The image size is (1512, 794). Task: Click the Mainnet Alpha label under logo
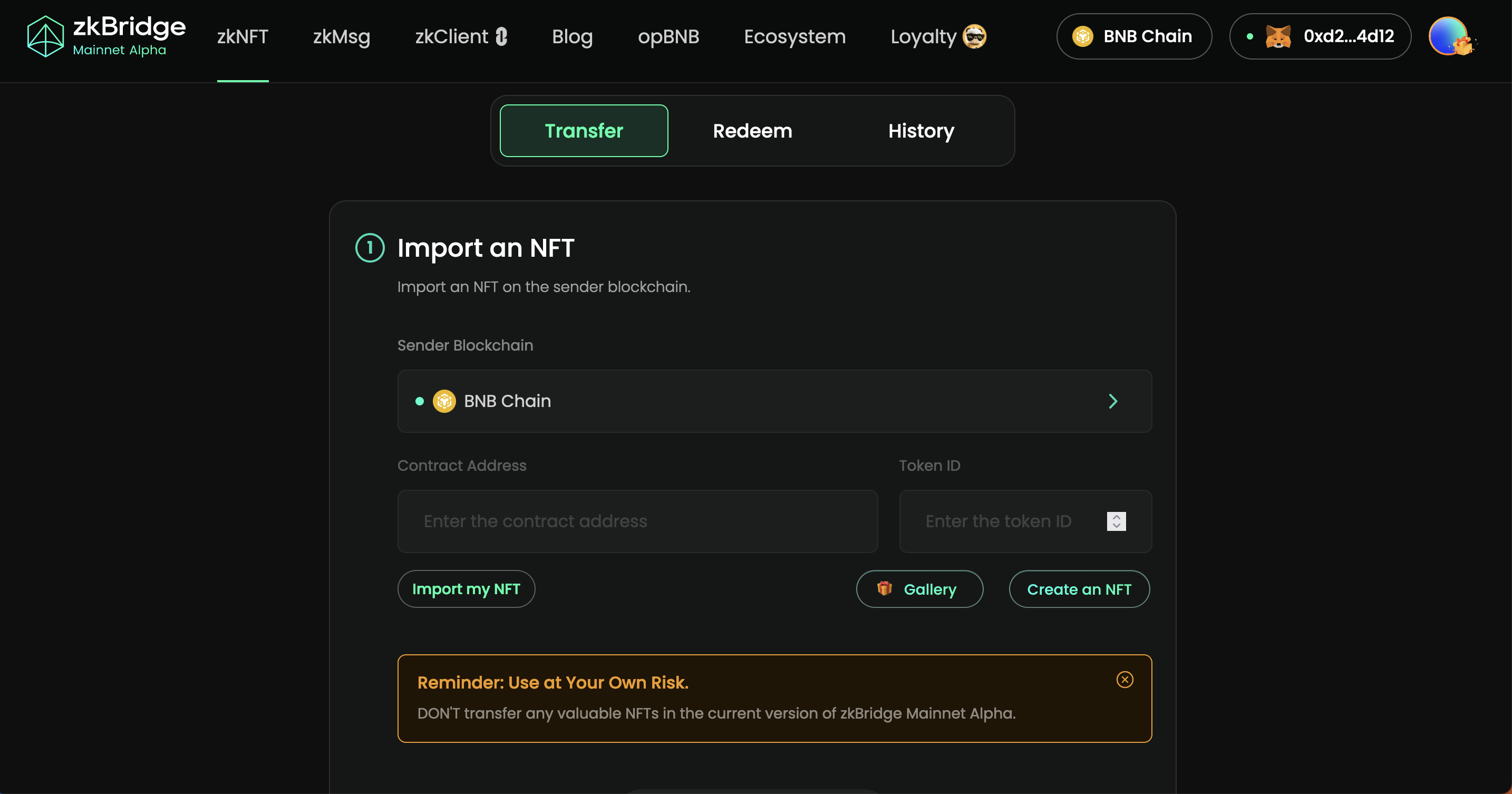[x=119, y=50]
